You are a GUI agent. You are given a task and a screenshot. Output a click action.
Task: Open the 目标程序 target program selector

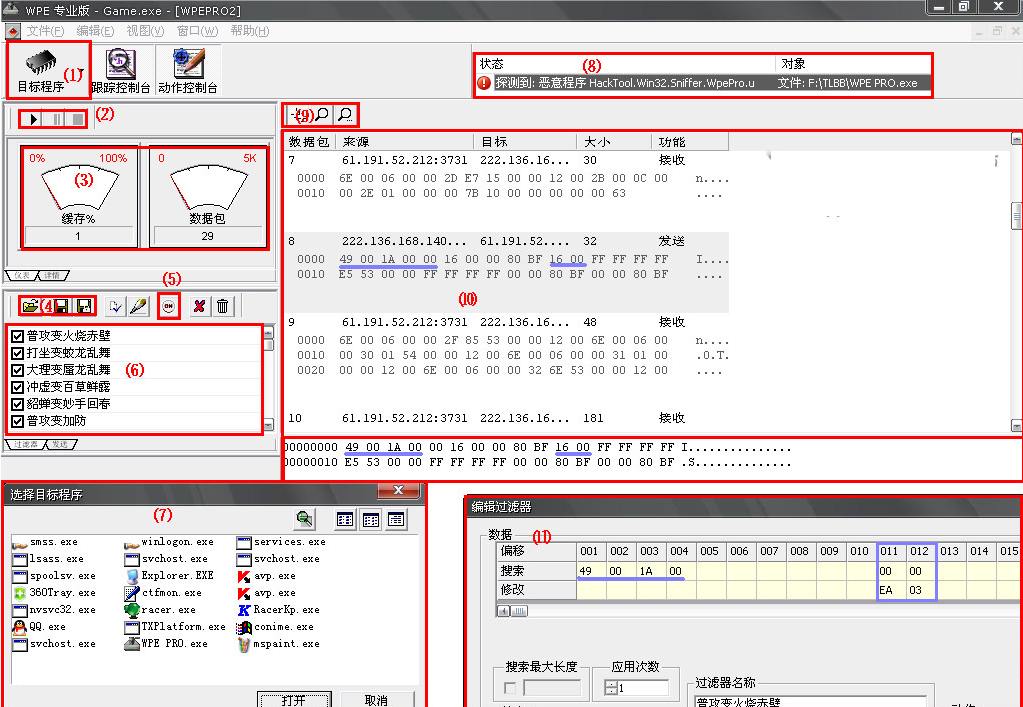point(47,69)
